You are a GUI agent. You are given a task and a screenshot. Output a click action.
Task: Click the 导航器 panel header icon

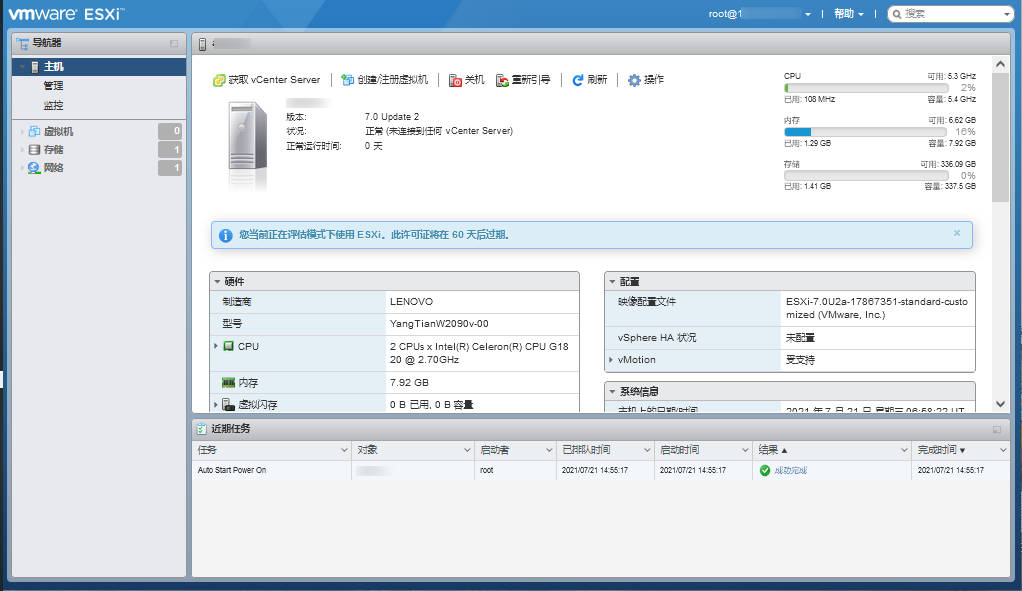(23, 43)
